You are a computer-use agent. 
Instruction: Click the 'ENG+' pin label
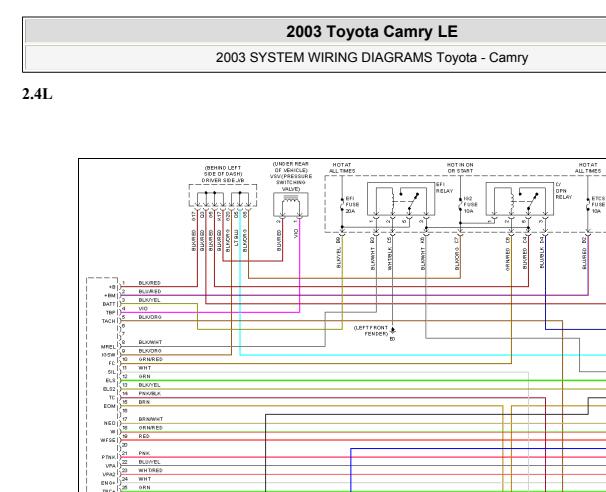(x=108, y=483)
